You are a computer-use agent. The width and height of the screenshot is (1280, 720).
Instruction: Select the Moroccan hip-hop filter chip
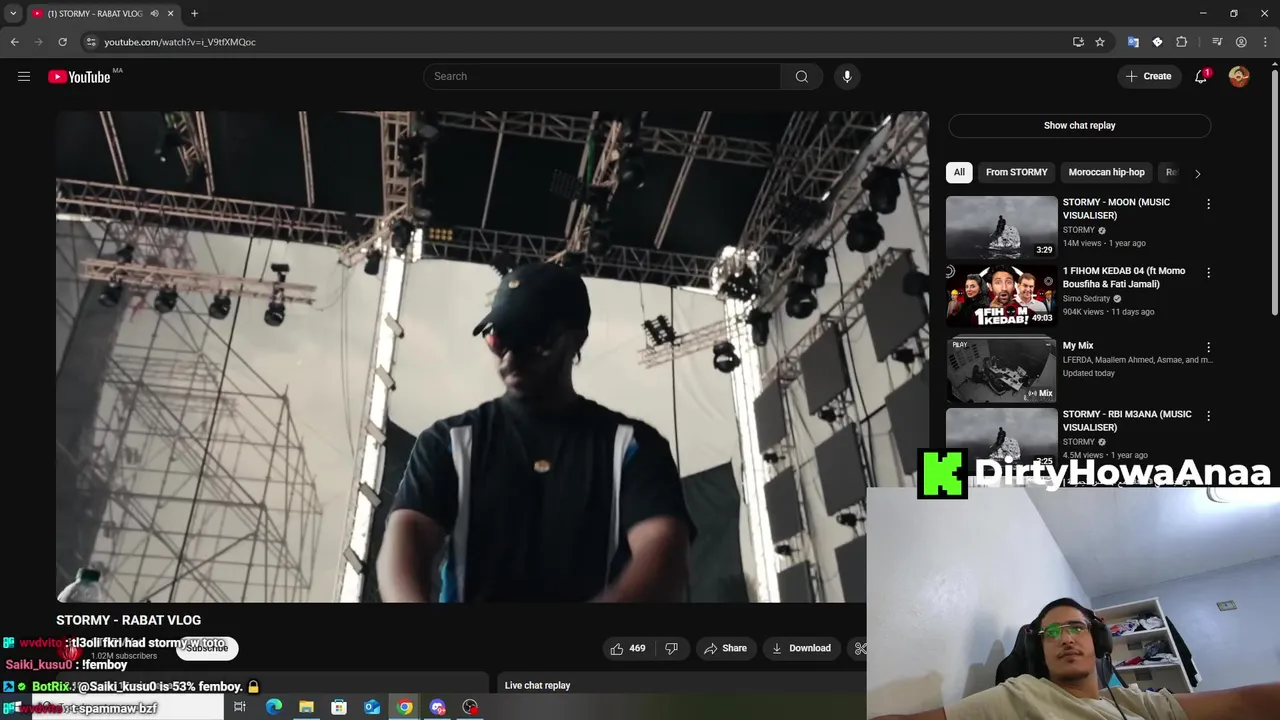1106,172
